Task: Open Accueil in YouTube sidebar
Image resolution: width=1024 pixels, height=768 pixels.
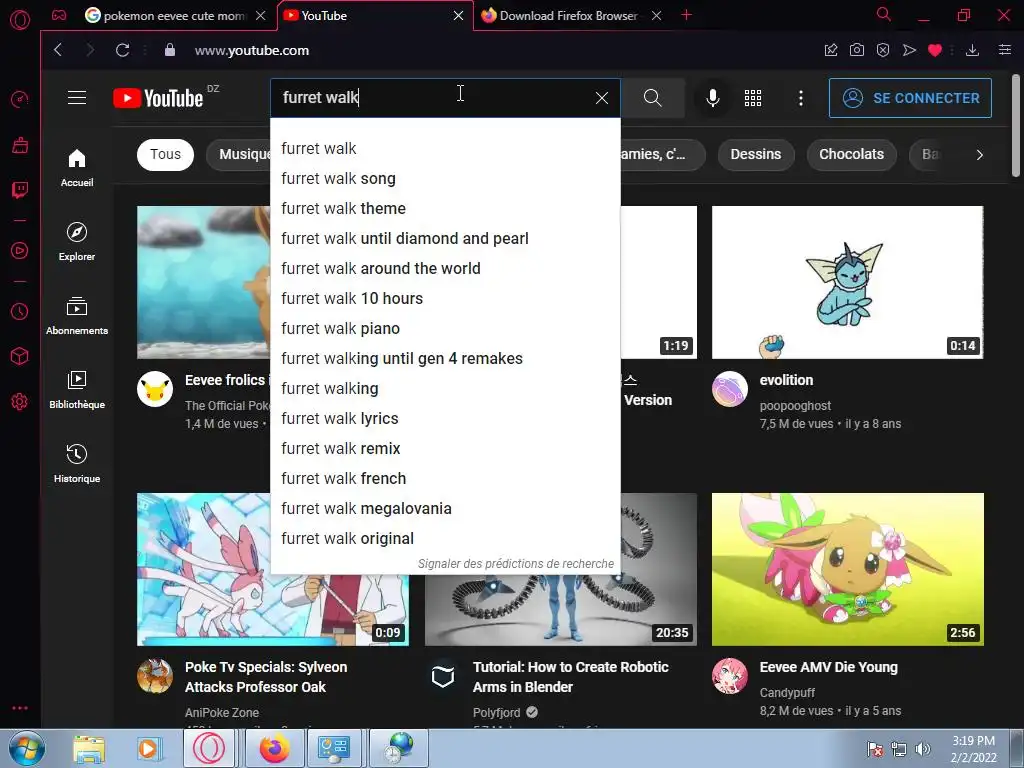Action: pyautogui.click(x=77, y=168)
